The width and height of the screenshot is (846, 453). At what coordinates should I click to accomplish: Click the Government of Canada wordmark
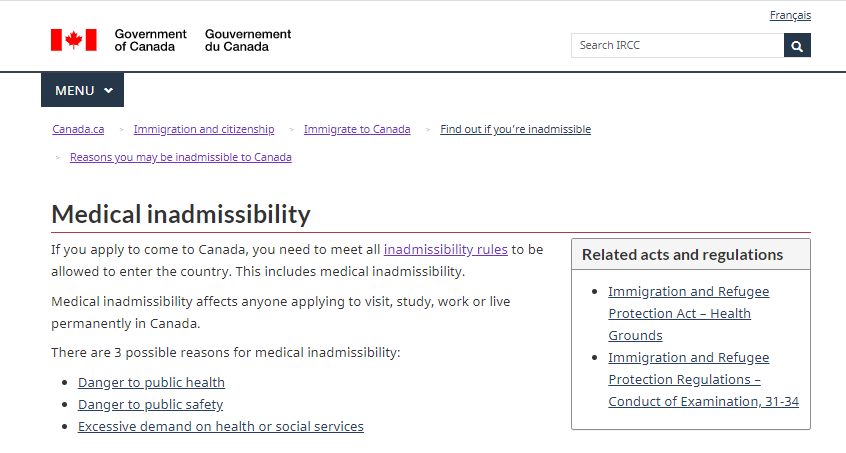click(150, 40)
